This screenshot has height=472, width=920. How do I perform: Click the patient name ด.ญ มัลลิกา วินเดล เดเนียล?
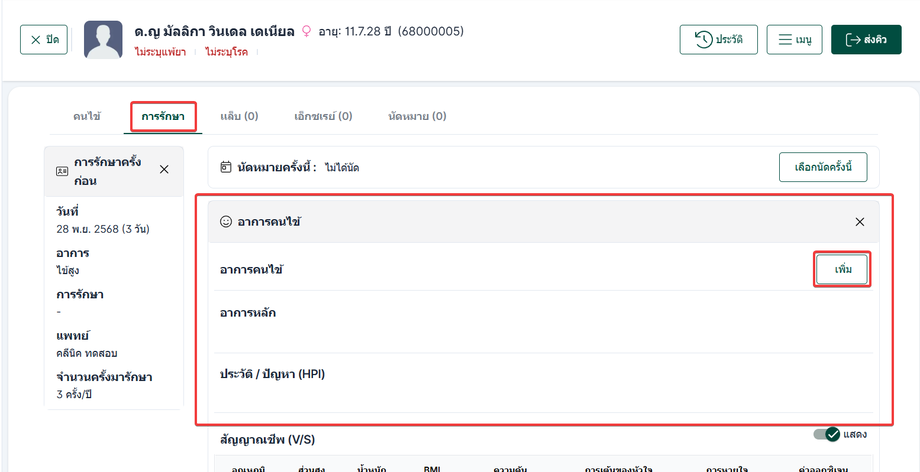(x=214, y=31)
